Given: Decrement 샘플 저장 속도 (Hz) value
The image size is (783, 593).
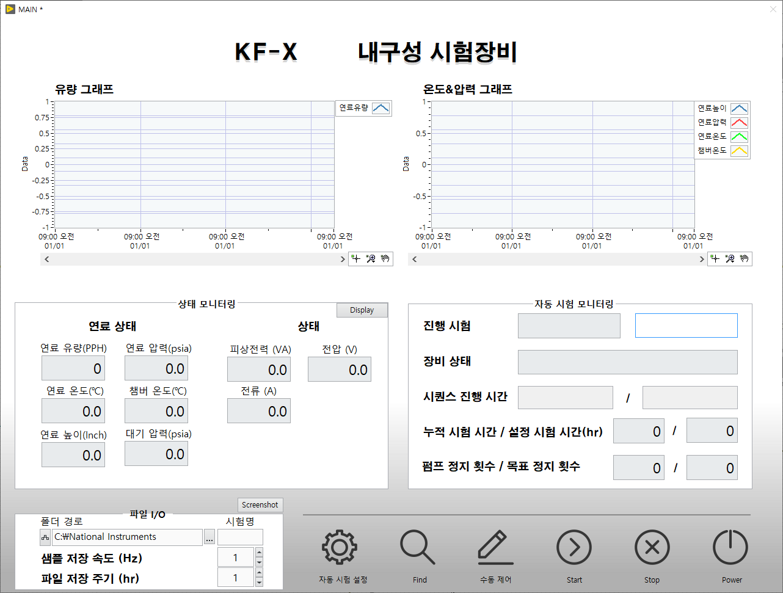Looking at the screenshot, I should coord(259,562).
